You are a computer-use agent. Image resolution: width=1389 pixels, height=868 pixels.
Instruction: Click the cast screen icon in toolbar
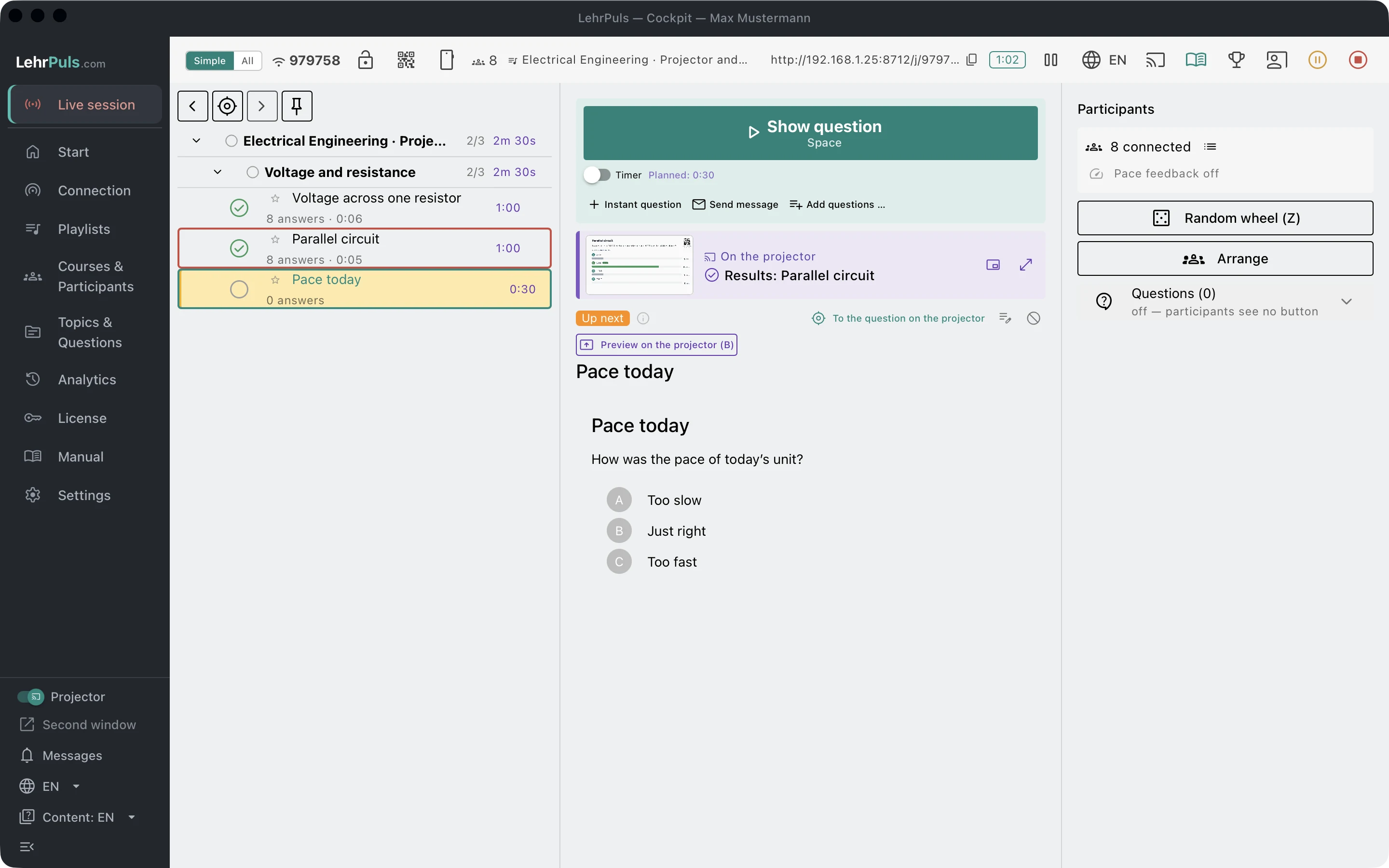point(1156,60)
